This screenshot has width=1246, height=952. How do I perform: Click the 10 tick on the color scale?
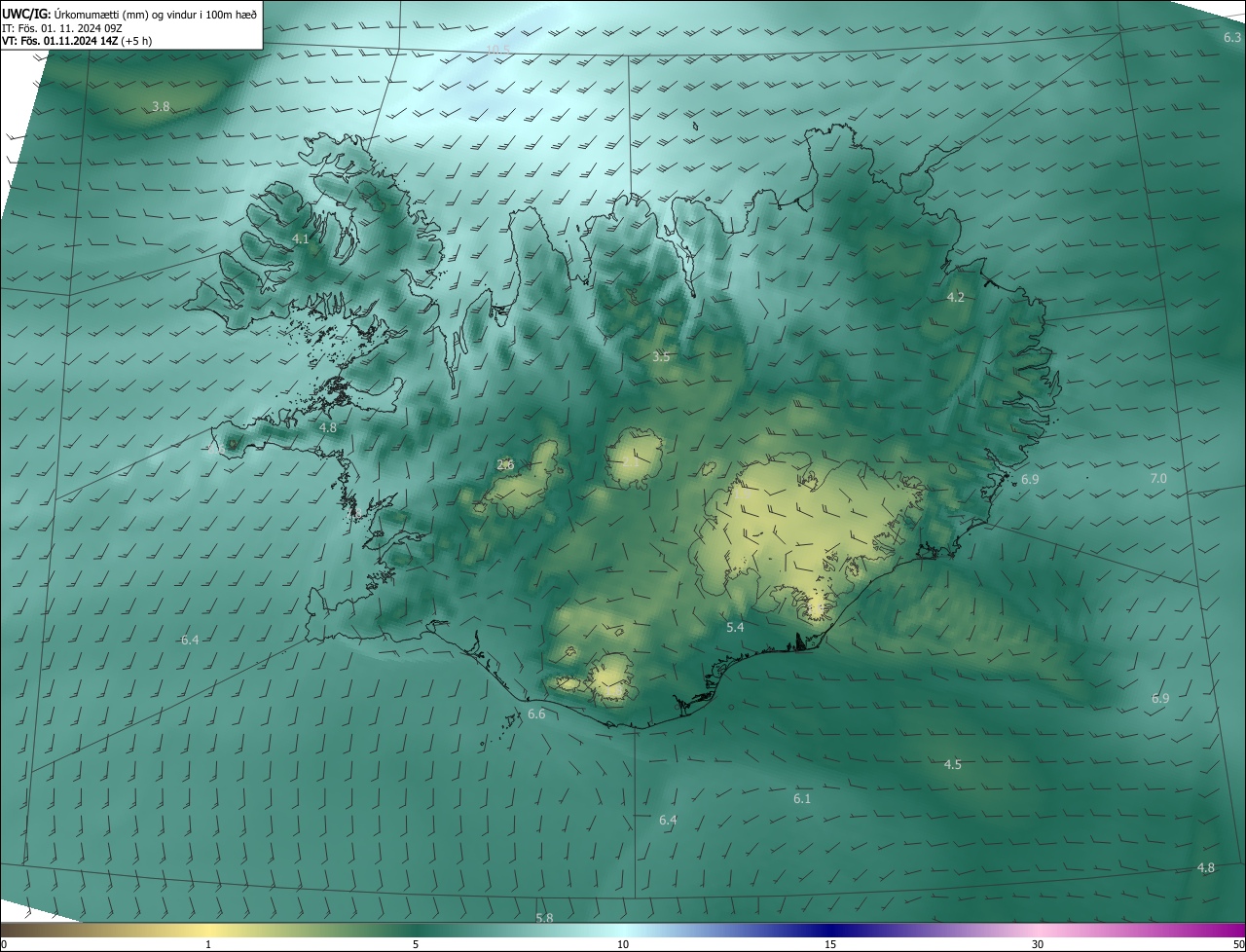tap(623, 944)
